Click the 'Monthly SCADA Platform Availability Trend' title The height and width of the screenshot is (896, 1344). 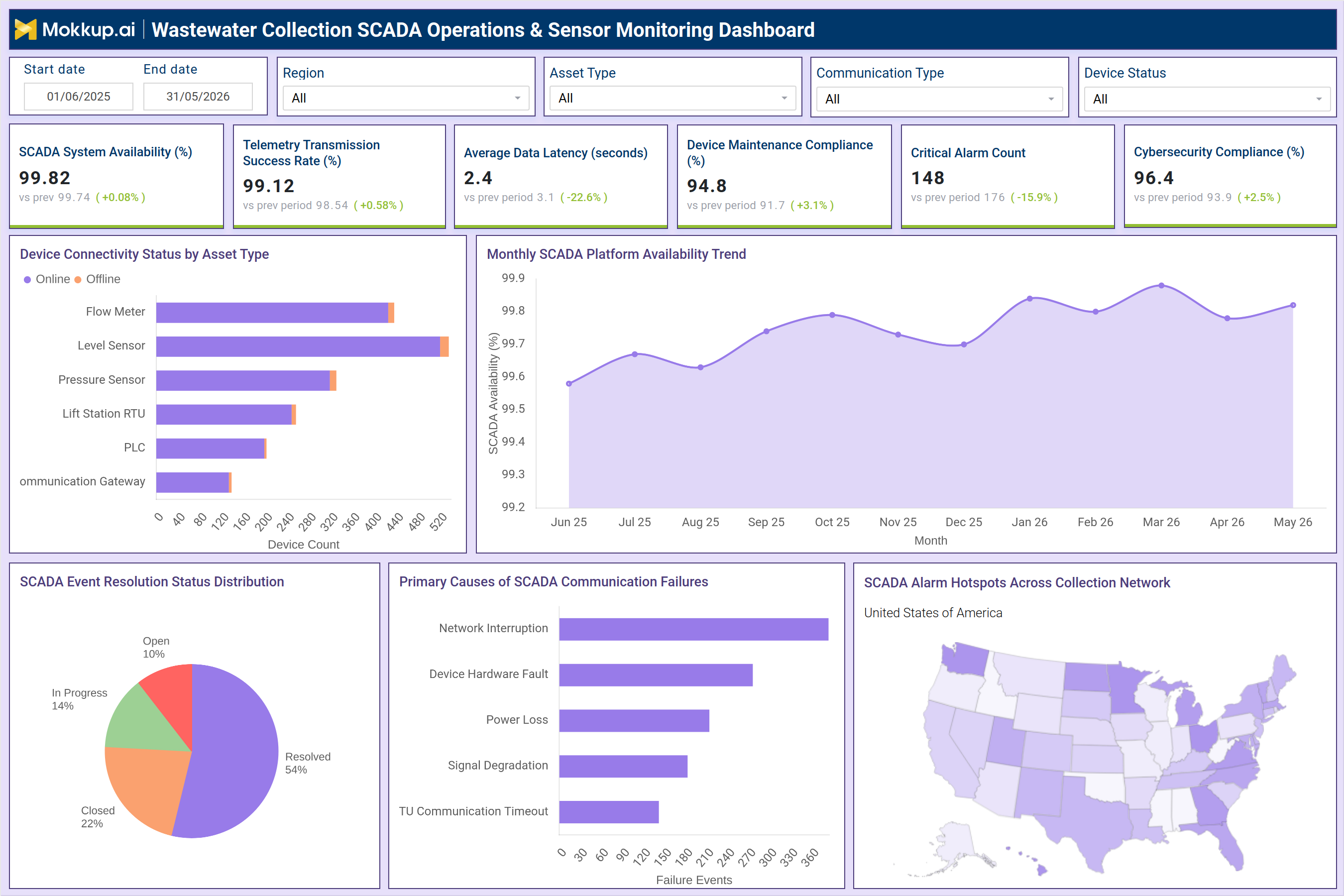click(x=616, y=254)
